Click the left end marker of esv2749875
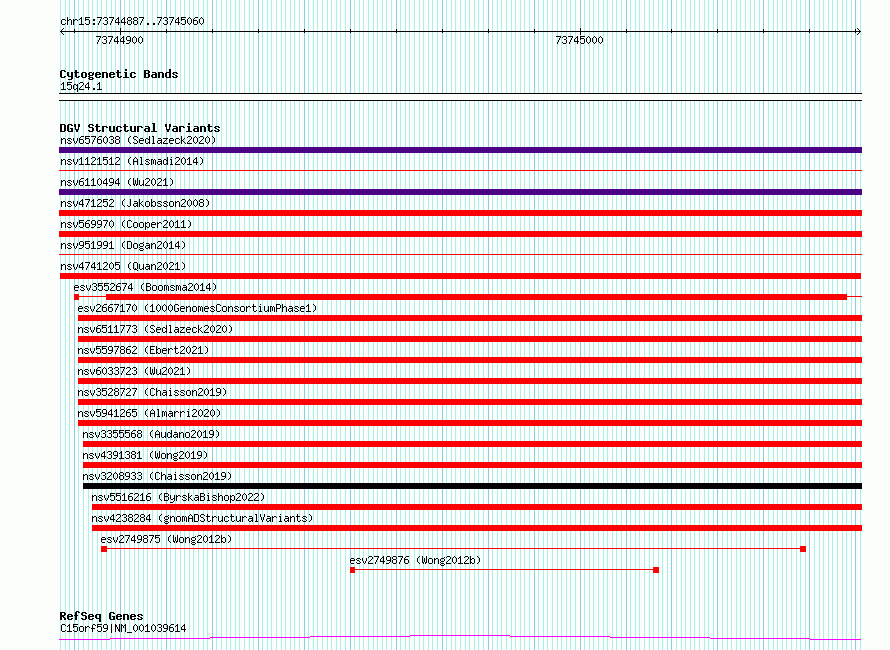Image resolution: width=890 pixels, height=650 pixels. tap(104, 549)
